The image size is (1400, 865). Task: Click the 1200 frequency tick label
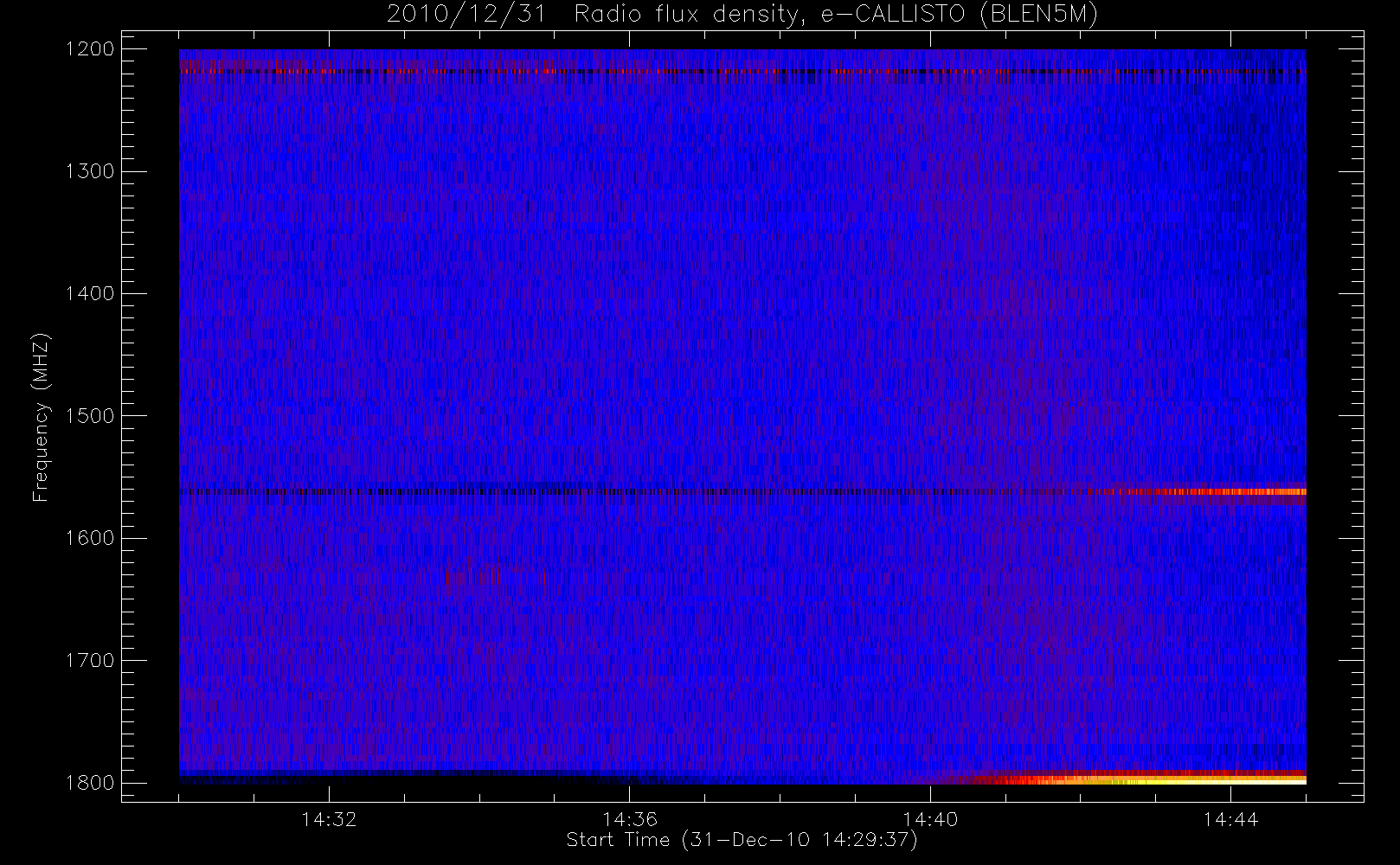click(91, 49)
